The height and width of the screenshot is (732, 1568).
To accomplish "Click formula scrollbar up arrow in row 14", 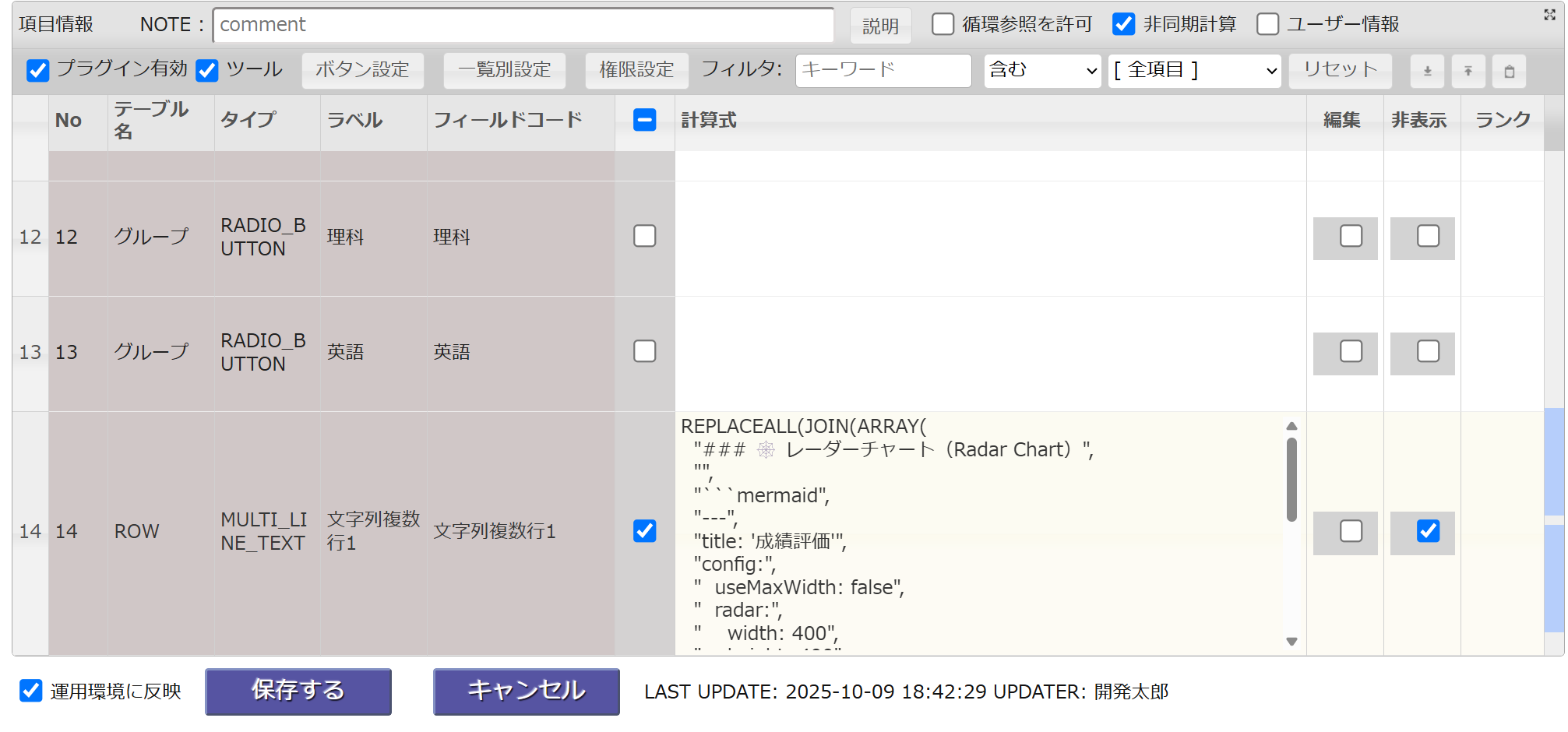I will tap(1291, 426).
